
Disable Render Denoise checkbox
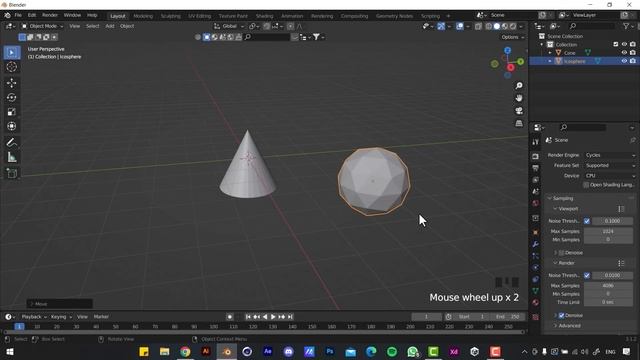(x=562, y=315)
